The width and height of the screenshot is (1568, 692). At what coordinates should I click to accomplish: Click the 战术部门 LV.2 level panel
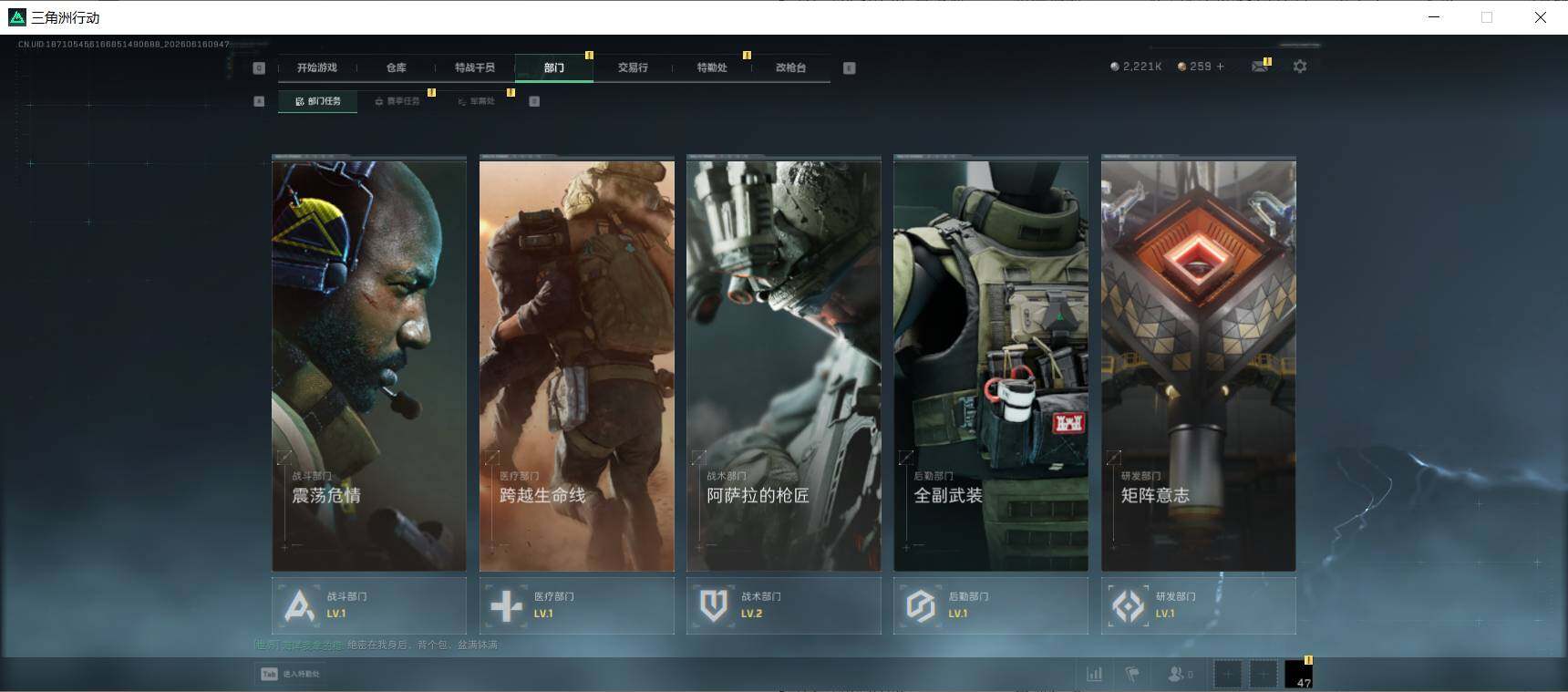tap(784, 605)
